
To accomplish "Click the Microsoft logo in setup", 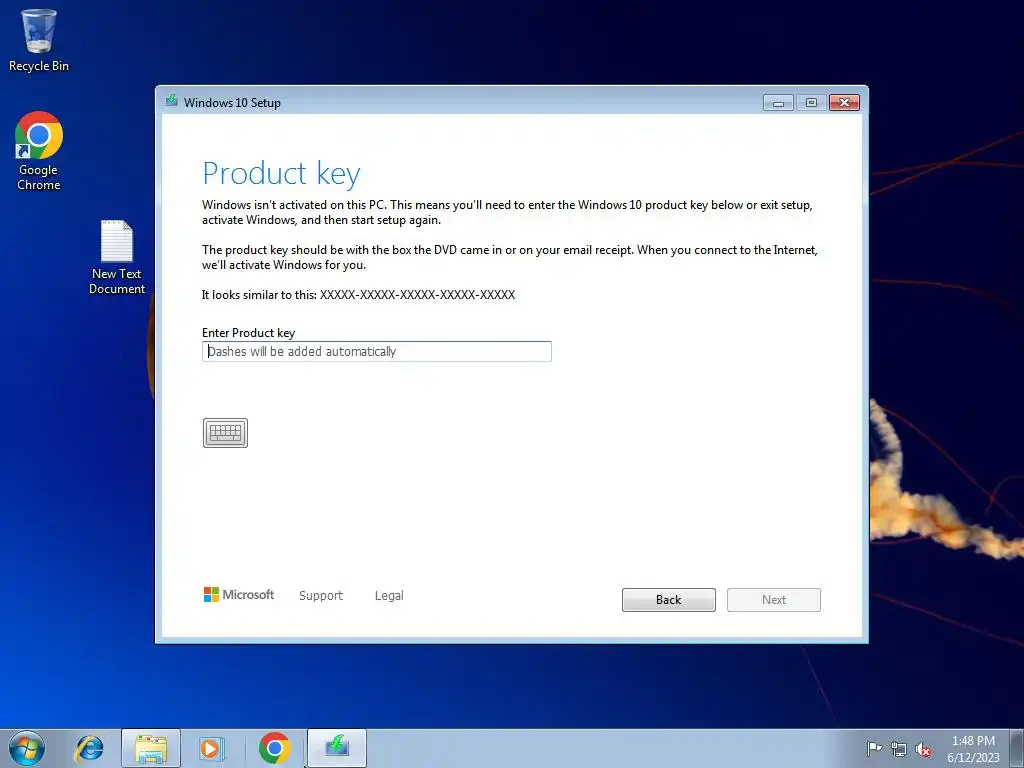I will [239, 594].
